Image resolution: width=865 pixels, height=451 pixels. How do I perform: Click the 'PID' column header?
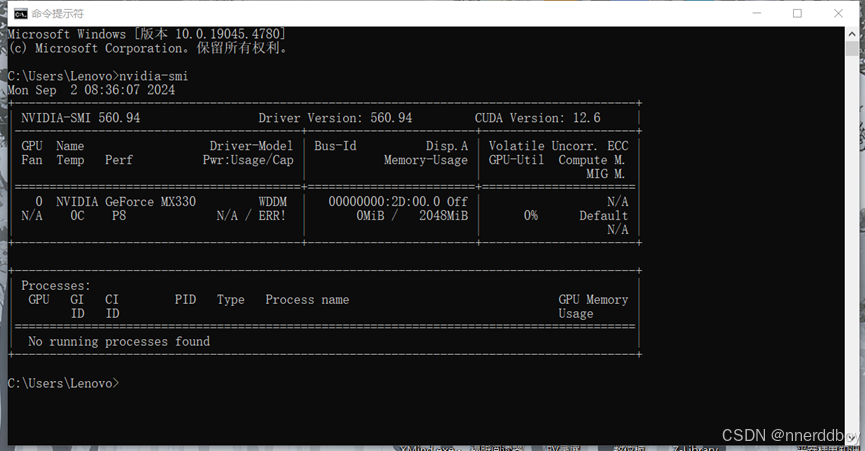click(x=185, y=300)
